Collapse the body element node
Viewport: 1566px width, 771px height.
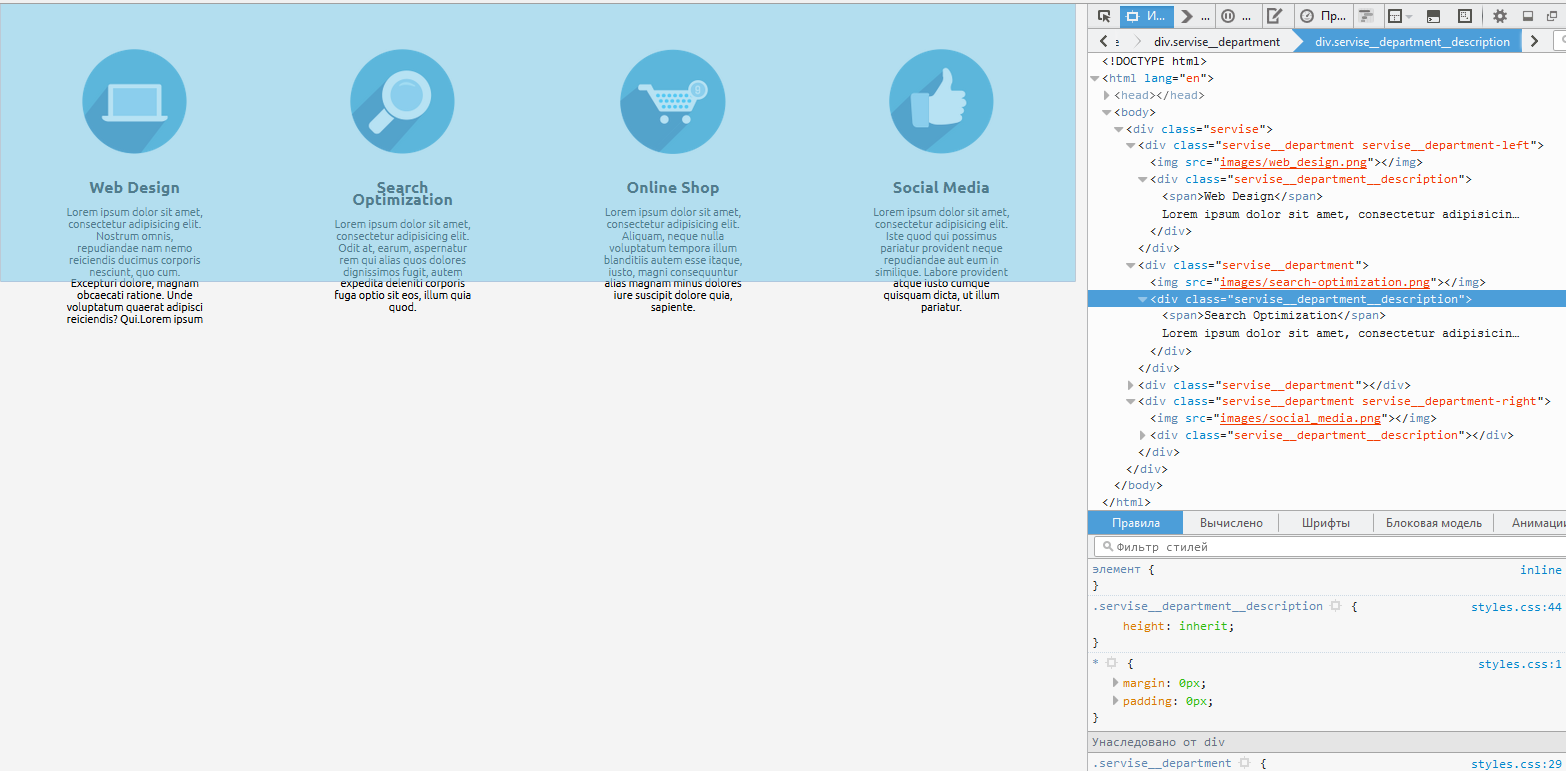pyautogui.click(x=1107, y=112)
